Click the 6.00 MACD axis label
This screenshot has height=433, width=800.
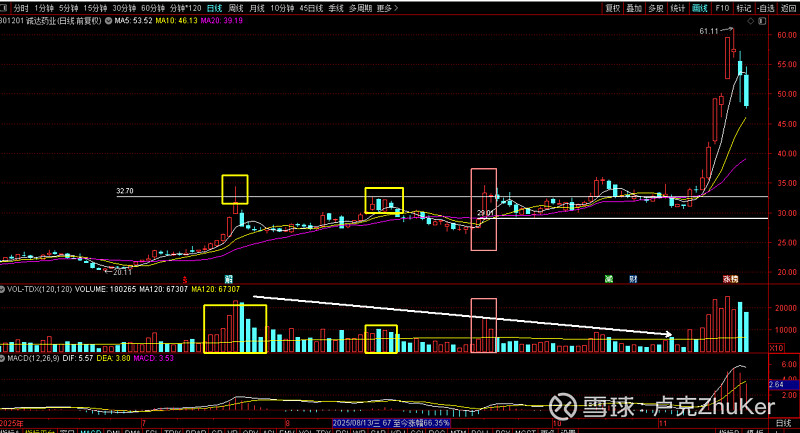[x=789, y=364]
